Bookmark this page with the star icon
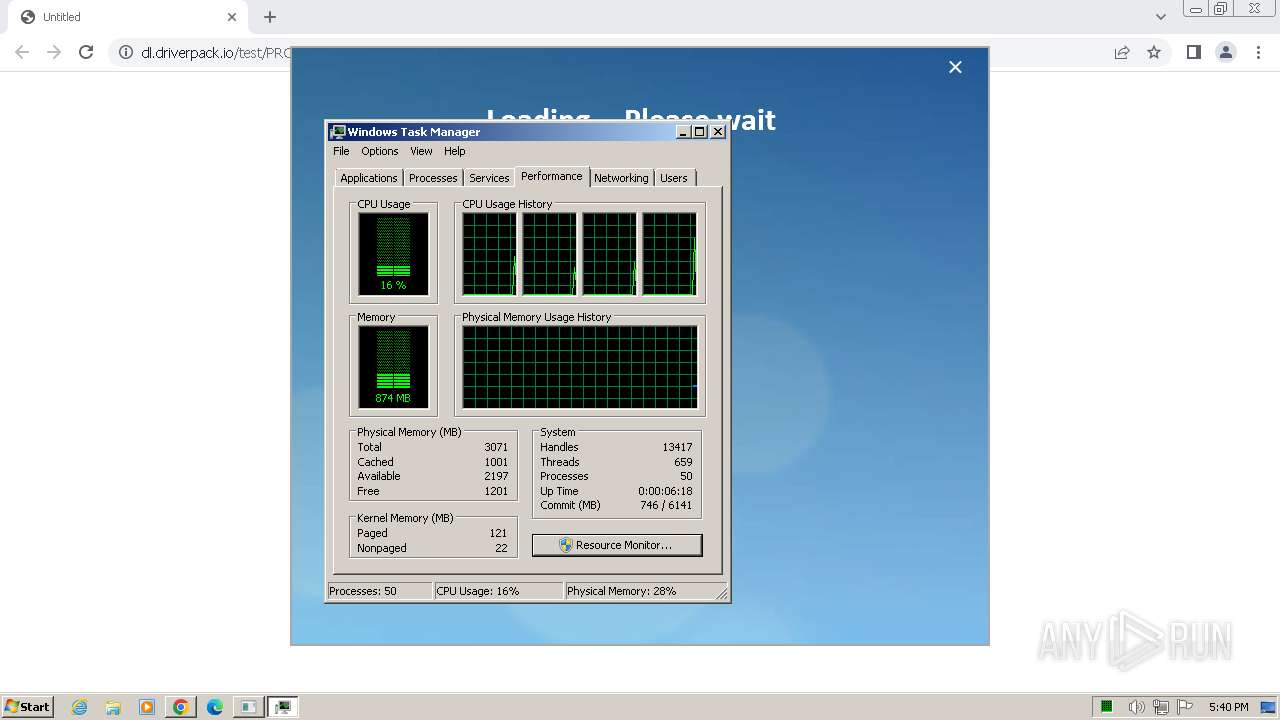The height and width of the screenshot is (720, 1280). [x=1154, y=52]
